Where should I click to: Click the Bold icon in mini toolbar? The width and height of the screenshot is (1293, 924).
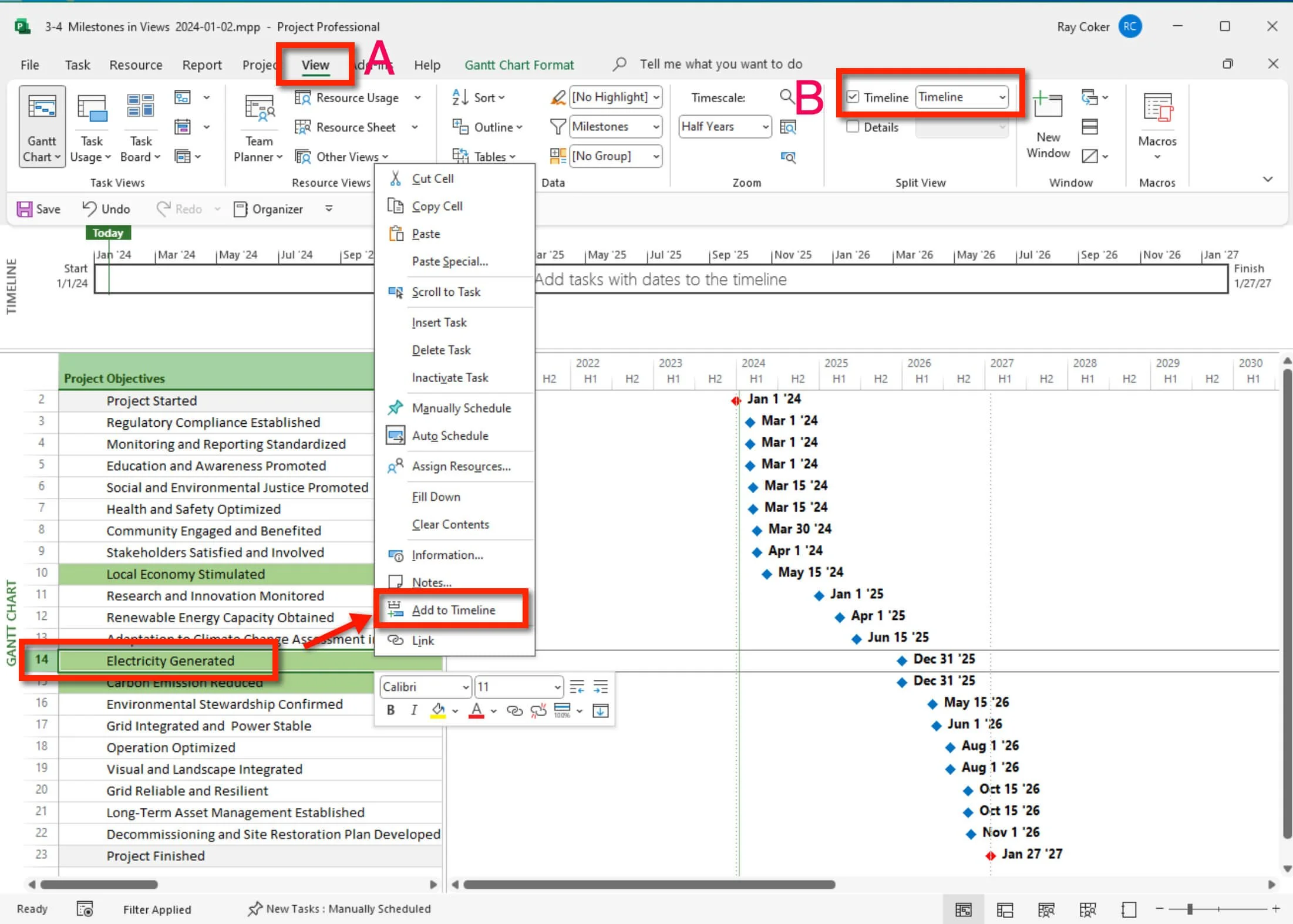390,710
